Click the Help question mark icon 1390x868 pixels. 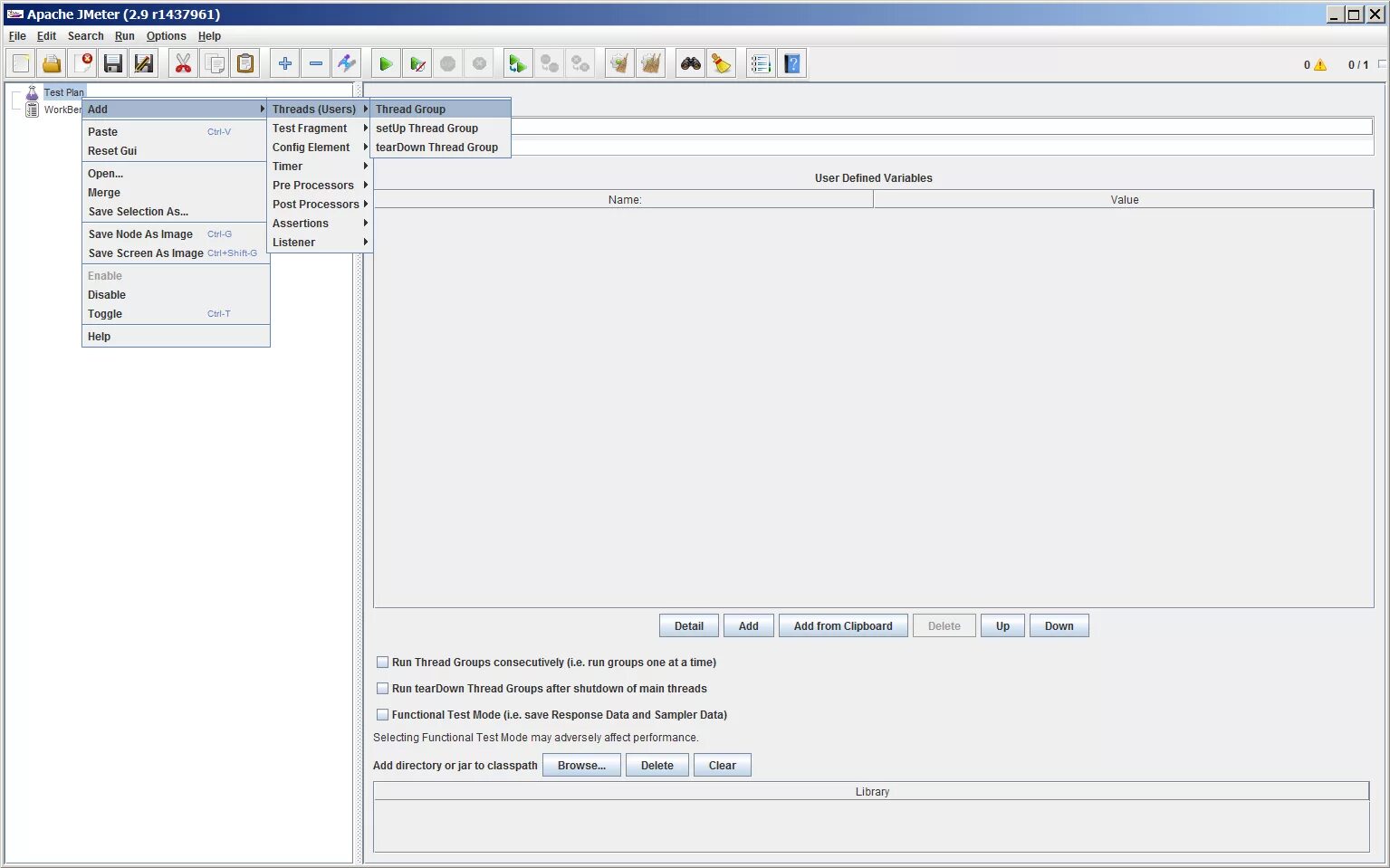click(x=792, y=63)
